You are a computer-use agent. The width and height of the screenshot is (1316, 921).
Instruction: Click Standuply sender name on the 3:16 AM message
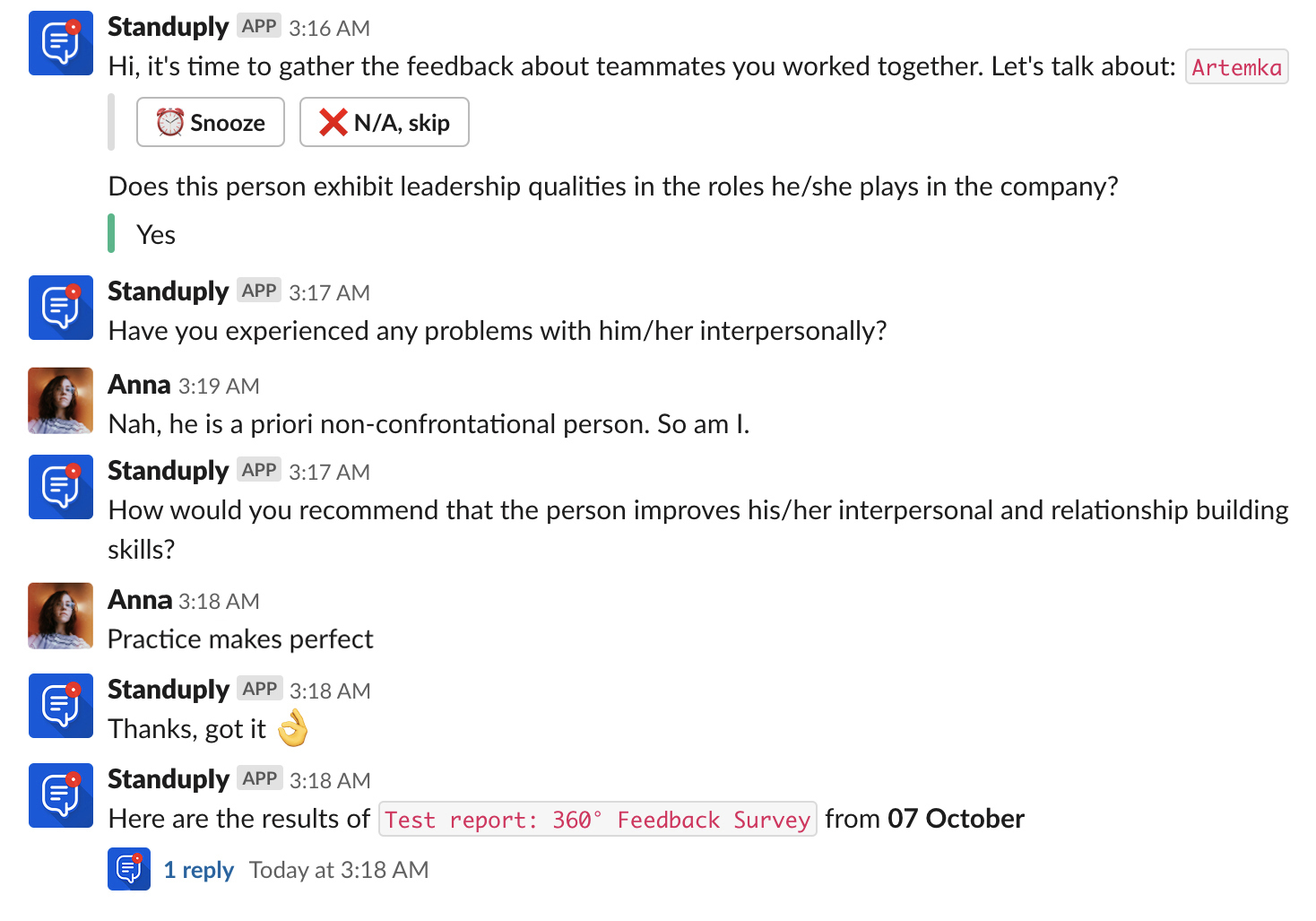(168, 27)
